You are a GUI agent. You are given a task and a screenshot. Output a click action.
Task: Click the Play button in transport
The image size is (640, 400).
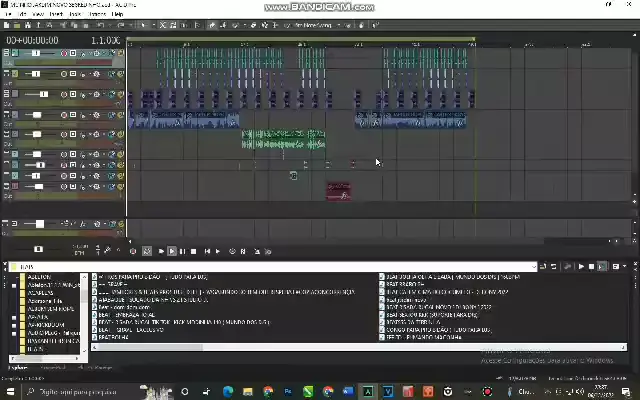(x=172, y=251)
